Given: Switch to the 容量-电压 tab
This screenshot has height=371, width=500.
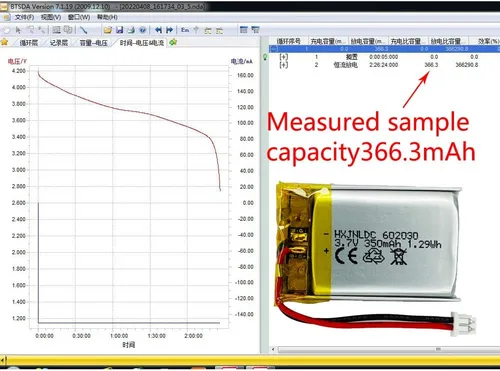Looking at the screenshot, I should click(x=94, y=43).
